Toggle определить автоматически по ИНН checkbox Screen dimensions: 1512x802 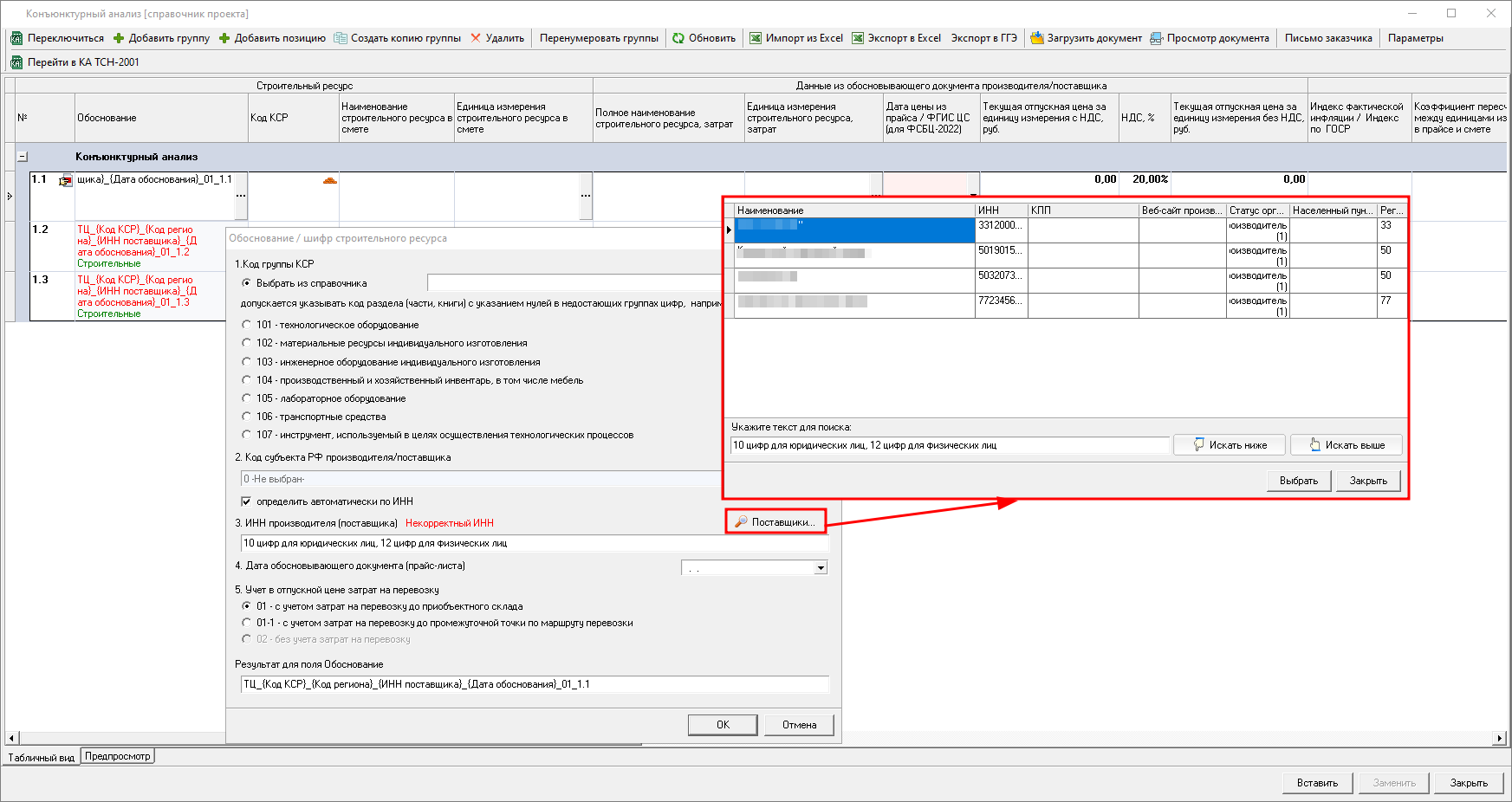pos(247,501)
